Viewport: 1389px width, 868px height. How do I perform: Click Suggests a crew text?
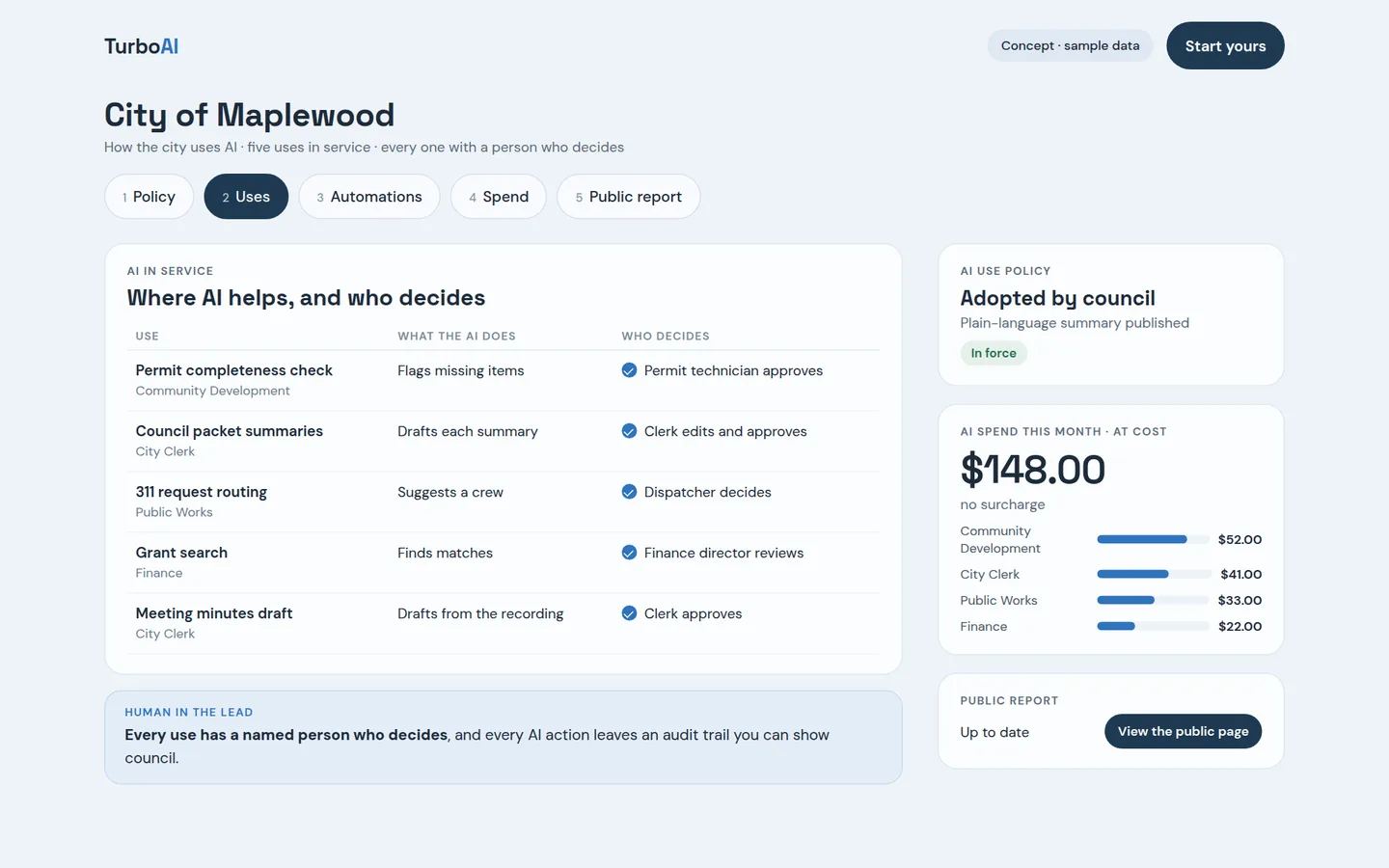point(450,492)
